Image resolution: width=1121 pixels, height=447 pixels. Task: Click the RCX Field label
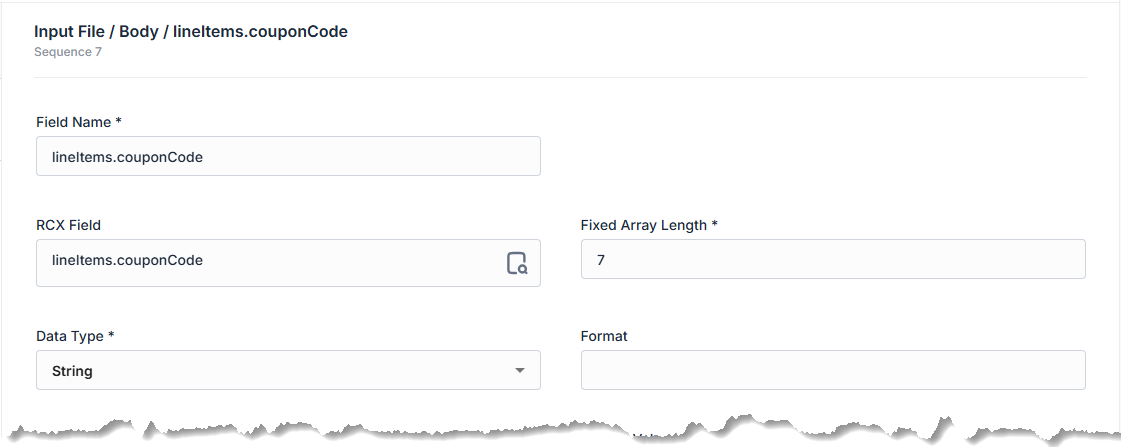point(68,225)
